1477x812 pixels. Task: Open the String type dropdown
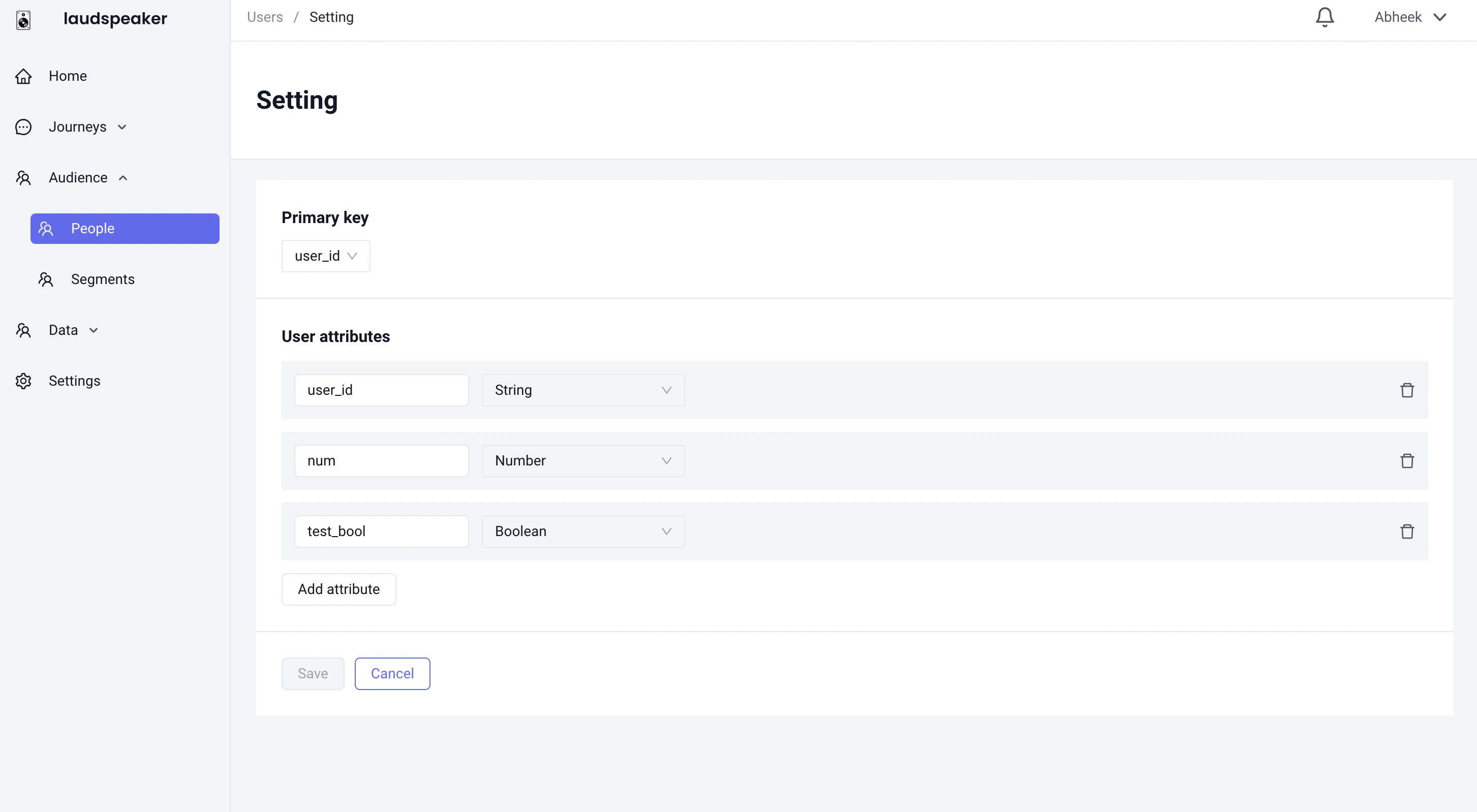[x=582, y=390]
